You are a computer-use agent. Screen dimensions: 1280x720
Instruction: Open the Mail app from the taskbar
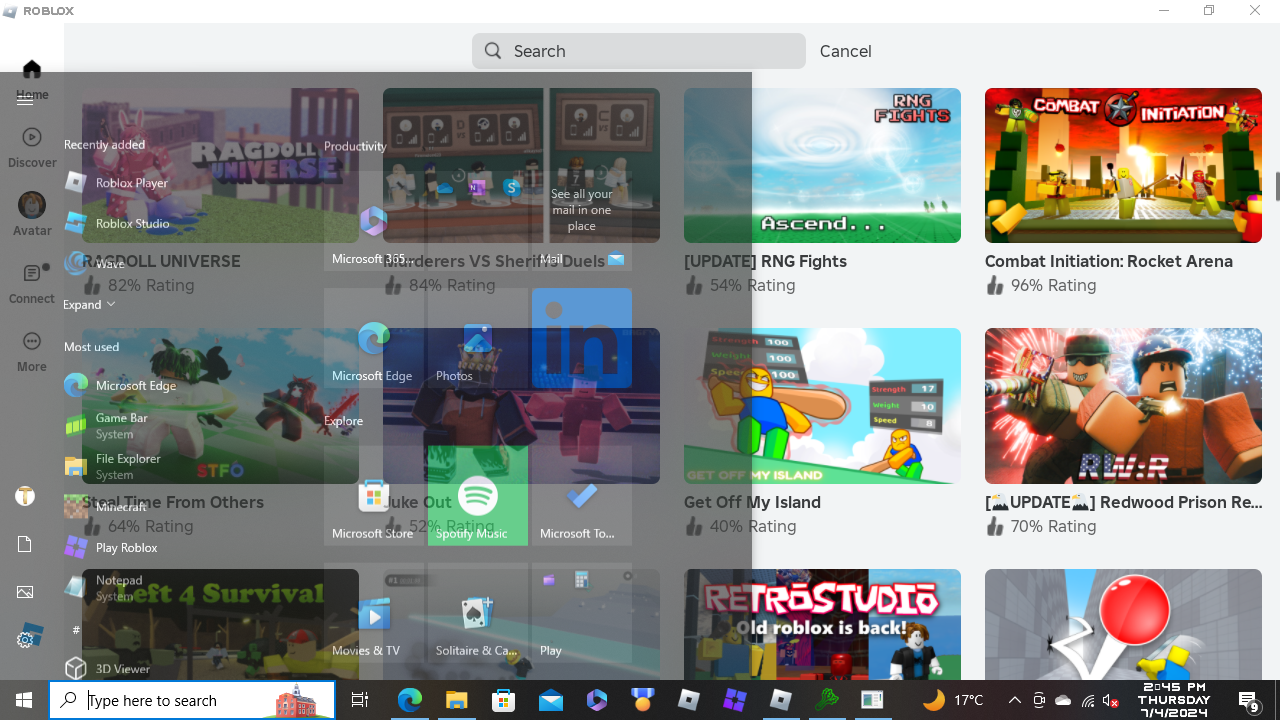[x=551, y=700]
